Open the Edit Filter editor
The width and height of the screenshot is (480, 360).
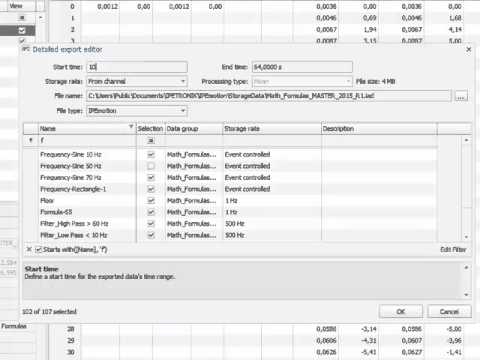(453, 249)
